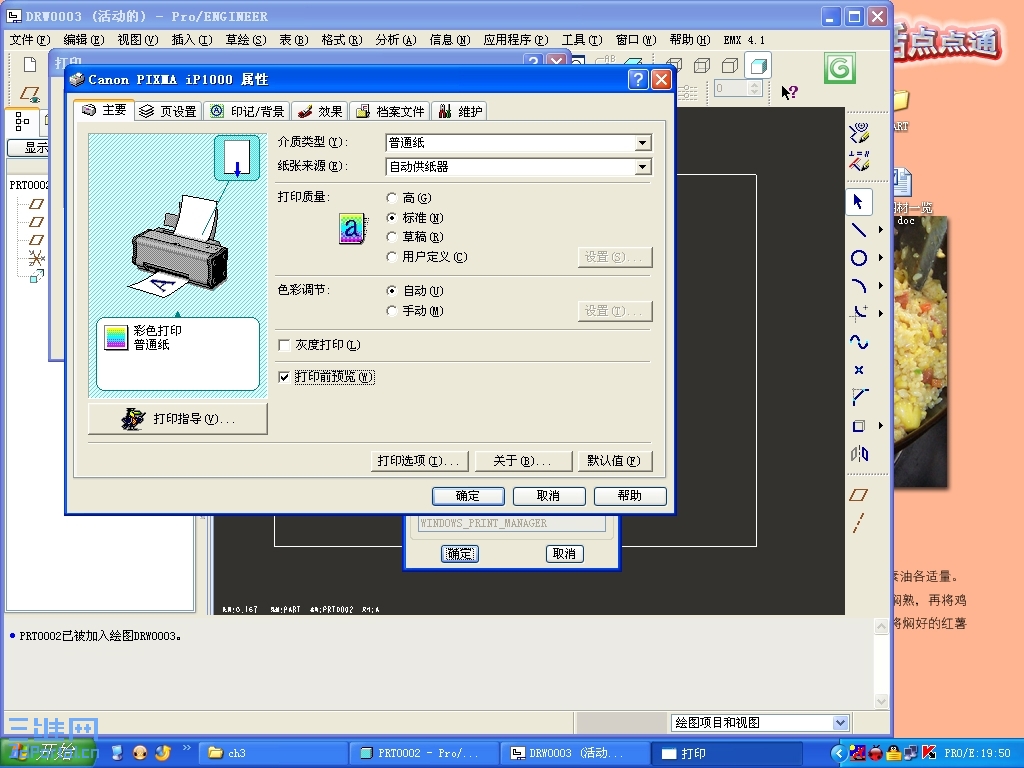Expand the Line tool flyout arrow

coord(880,229)
